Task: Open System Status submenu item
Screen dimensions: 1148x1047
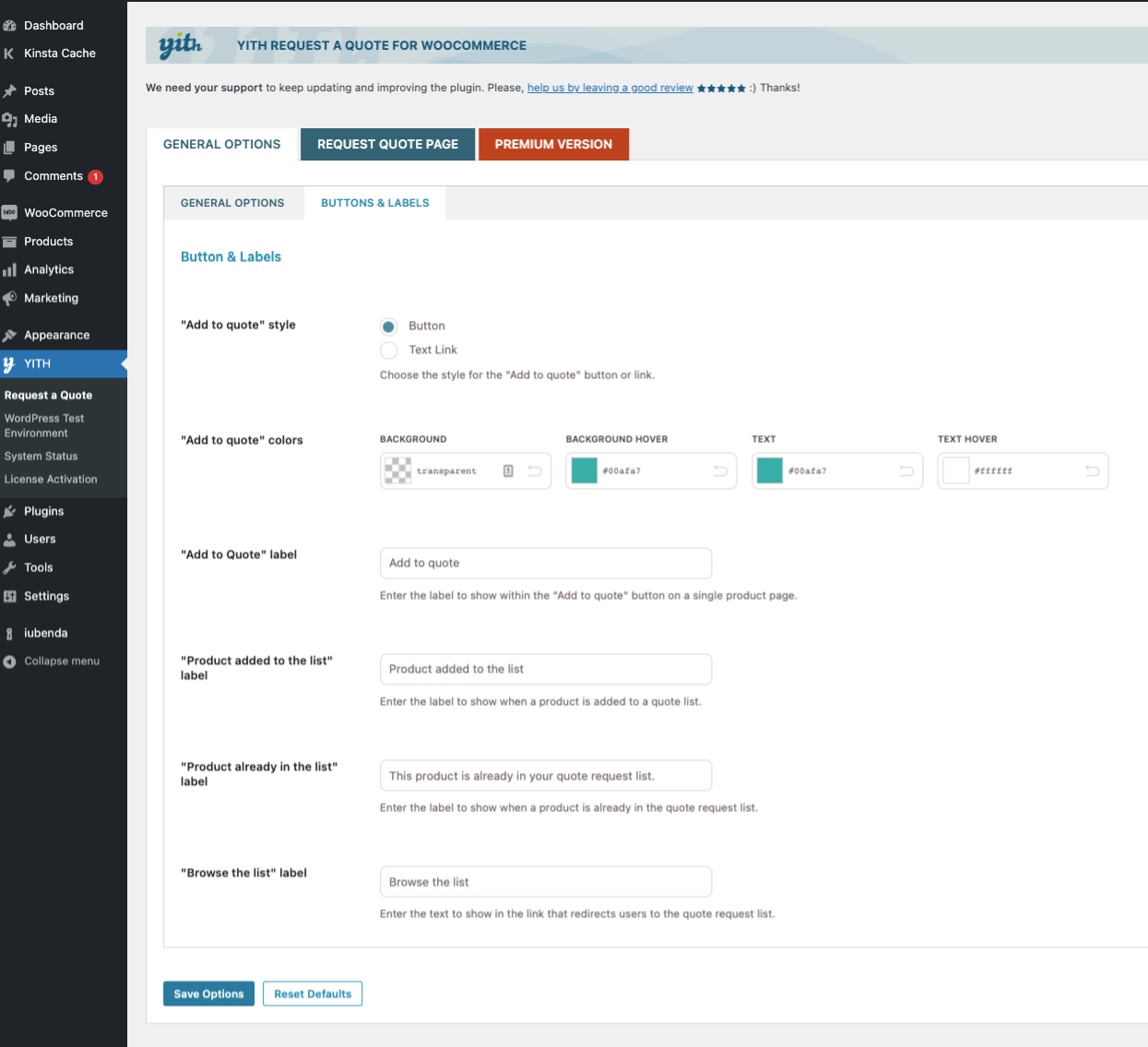Action: [x=41, y=457]
